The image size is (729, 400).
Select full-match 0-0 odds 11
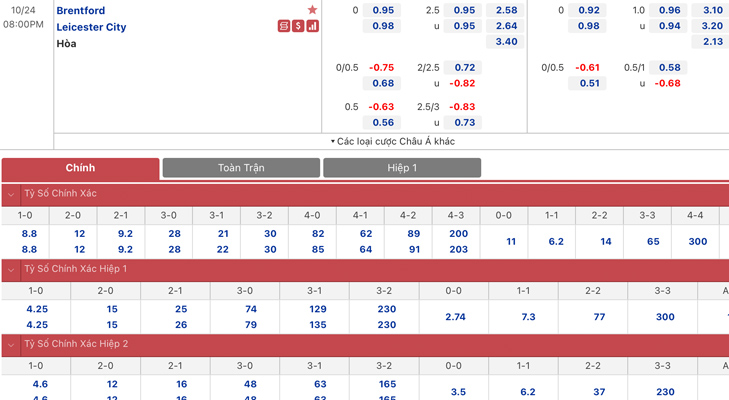[511, 242]
